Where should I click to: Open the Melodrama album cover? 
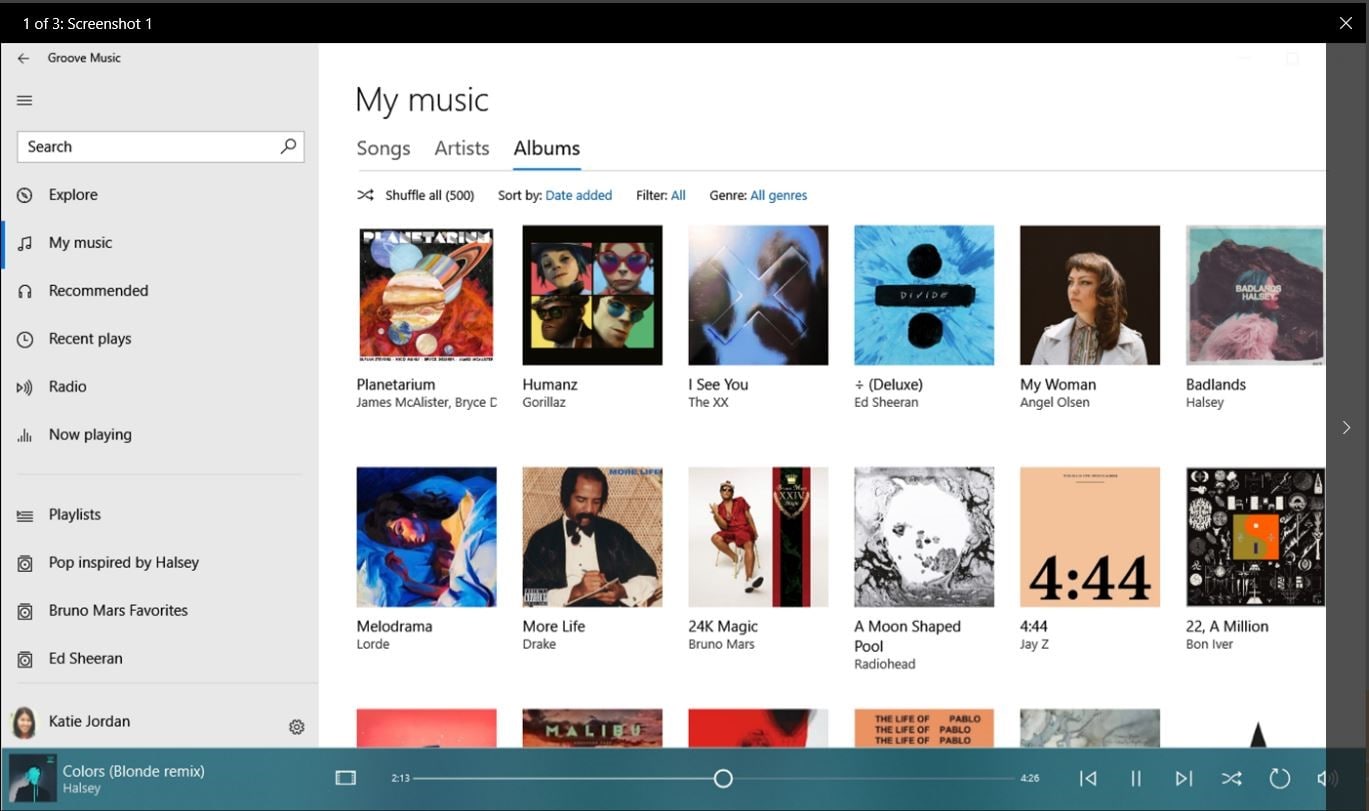point(427,537)
